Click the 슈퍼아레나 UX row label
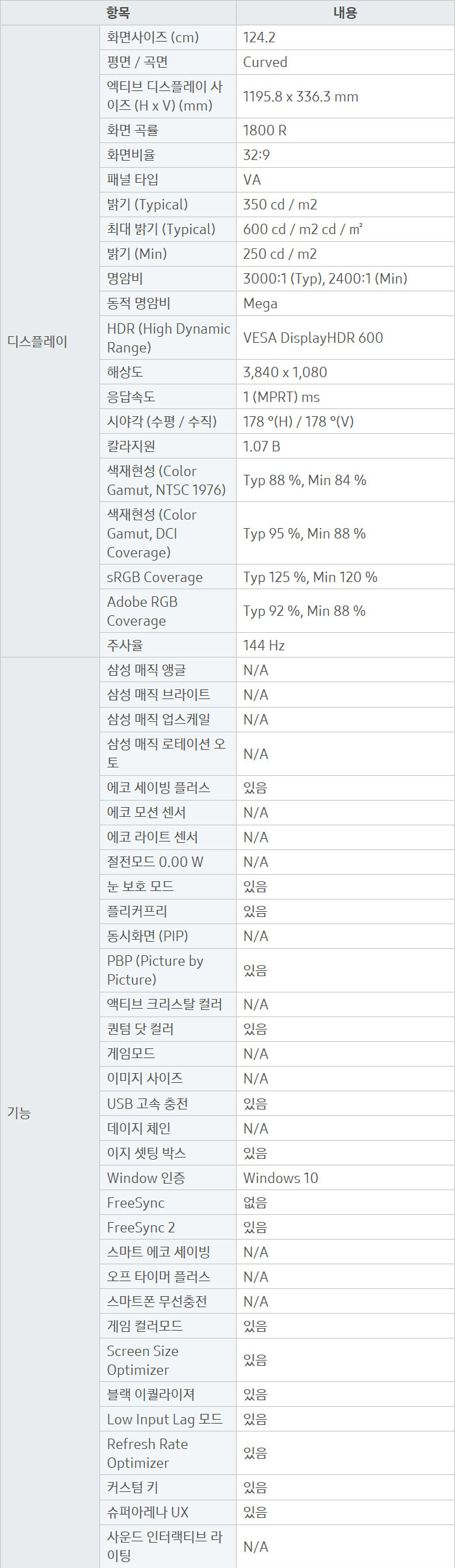This screenshot has width=455, height=1568. point(148,1512)
